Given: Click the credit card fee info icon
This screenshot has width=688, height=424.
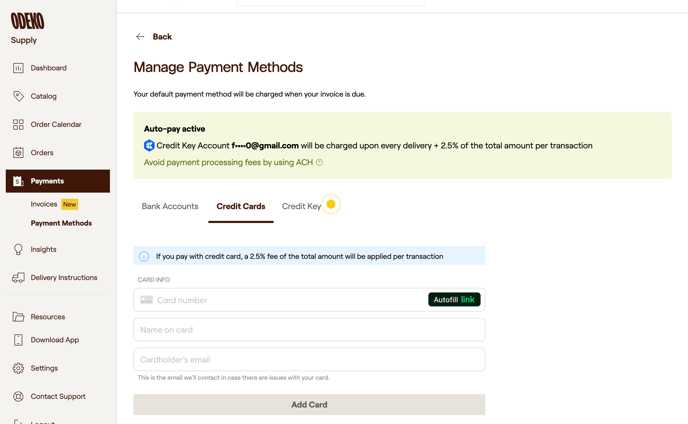Looking at the screenshot, I should [144, 257].
